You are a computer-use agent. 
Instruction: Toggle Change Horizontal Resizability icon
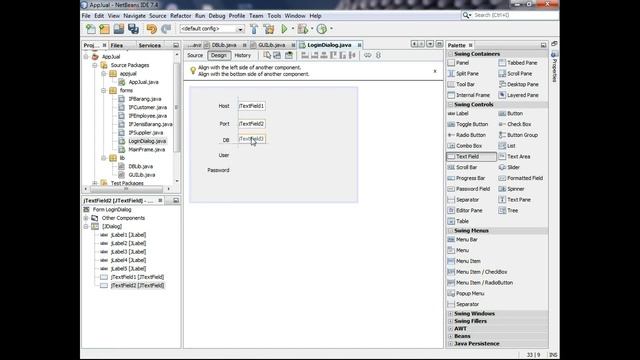[x=367, y=55]
